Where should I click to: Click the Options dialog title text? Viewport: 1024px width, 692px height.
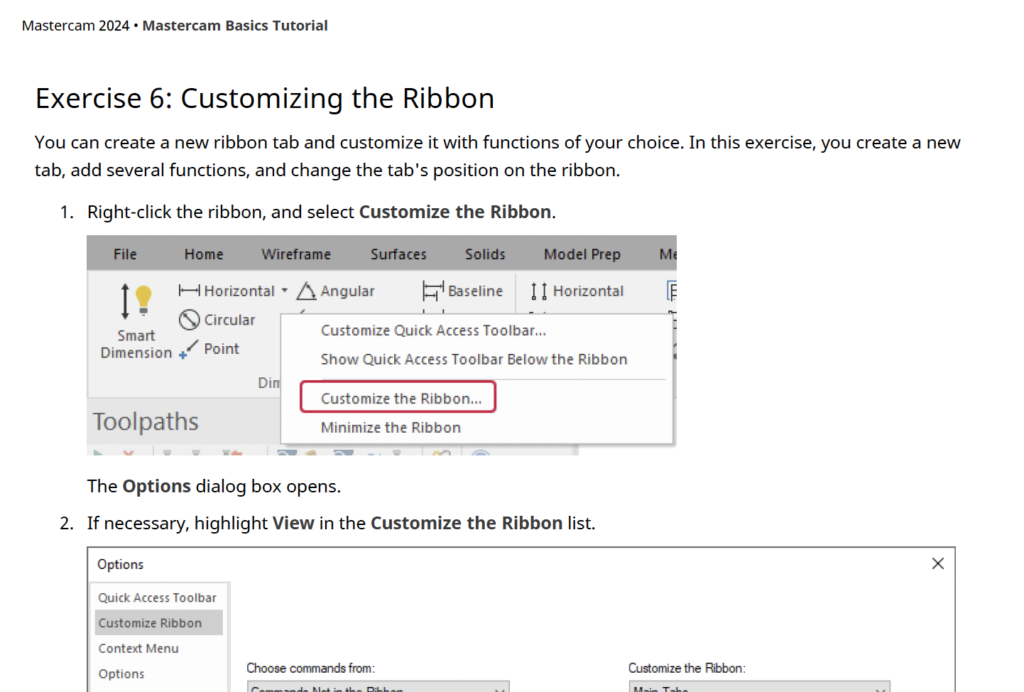tap(120, 564)
